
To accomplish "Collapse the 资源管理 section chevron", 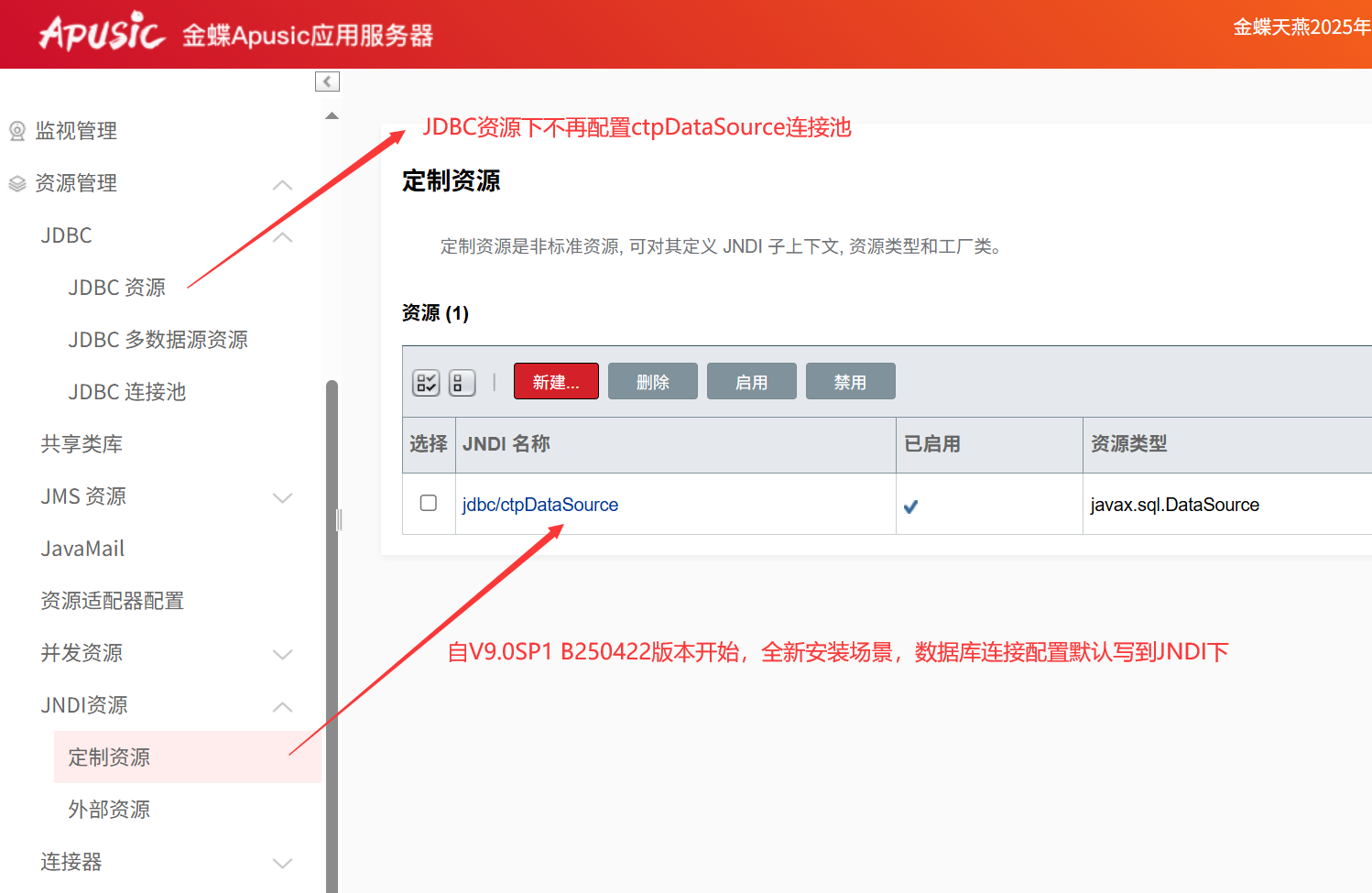I will 283,184.
